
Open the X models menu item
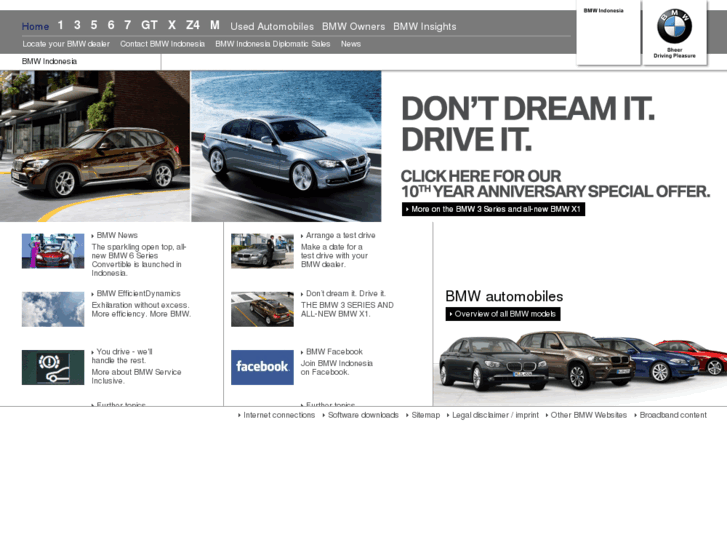[x=172, y=25]
